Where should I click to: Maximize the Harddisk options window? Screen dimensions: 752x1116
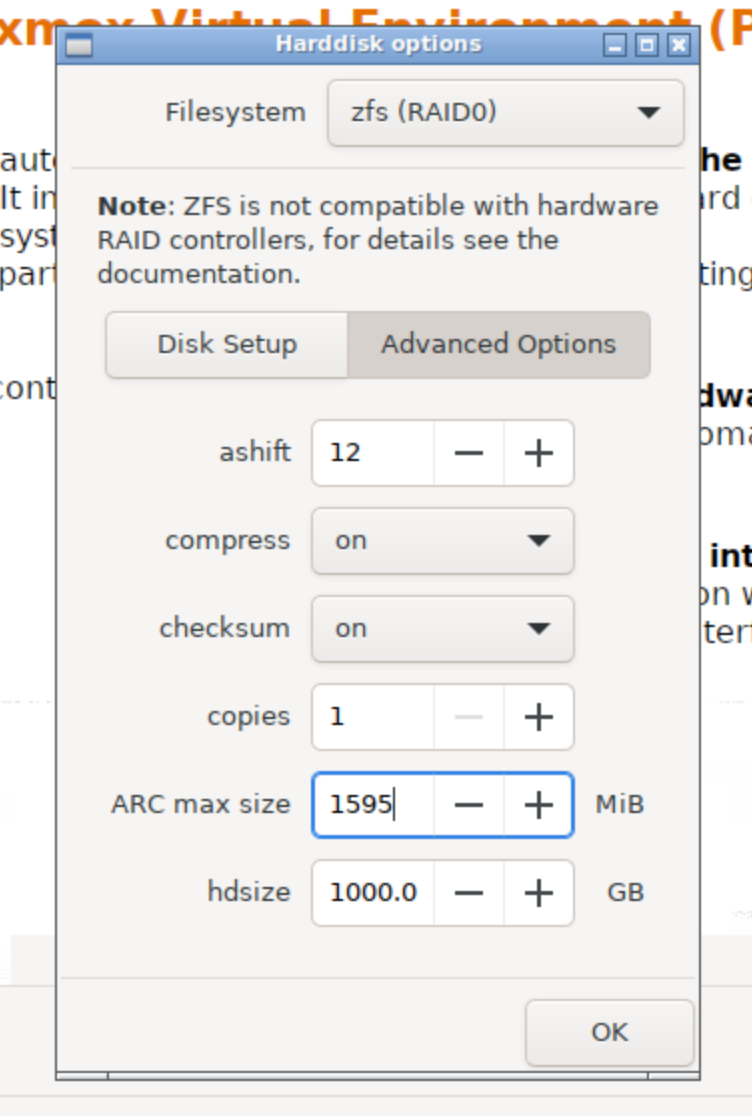click(x=647, y=46)
